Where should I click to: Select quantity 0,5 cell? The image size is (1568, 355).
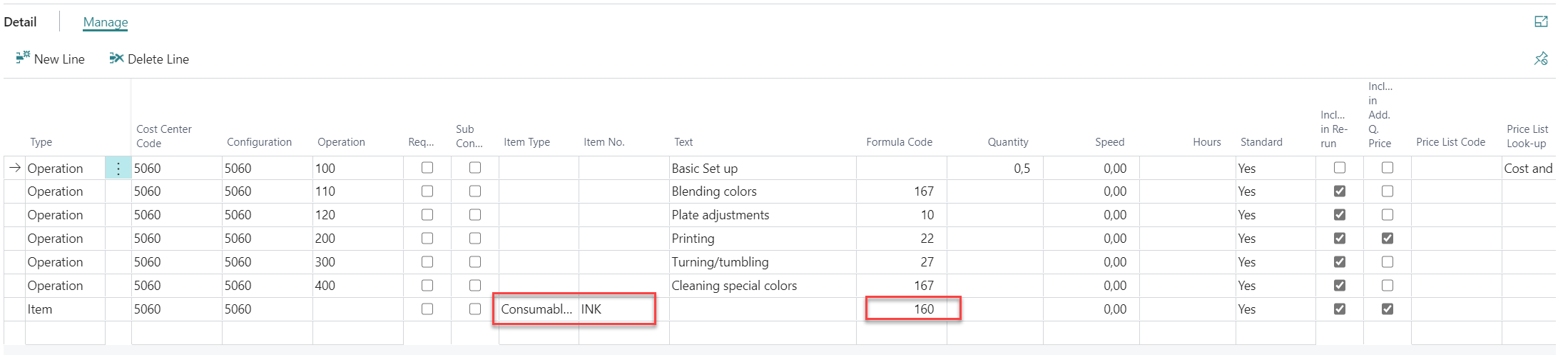(995, 169)
